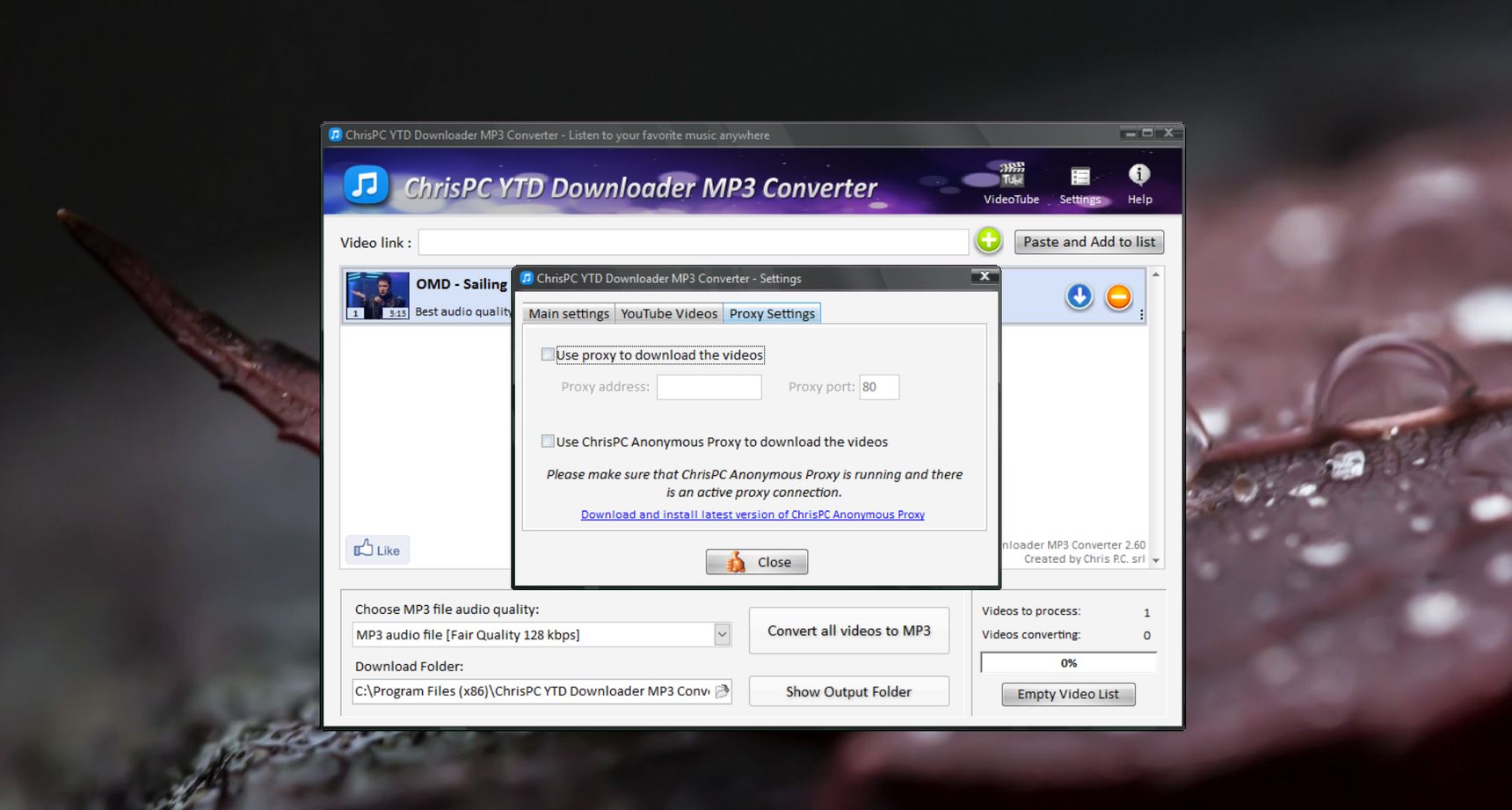Click the blue download arrow for OMD video
The image size is (1512, 810).
click(x=1079, y=296)
